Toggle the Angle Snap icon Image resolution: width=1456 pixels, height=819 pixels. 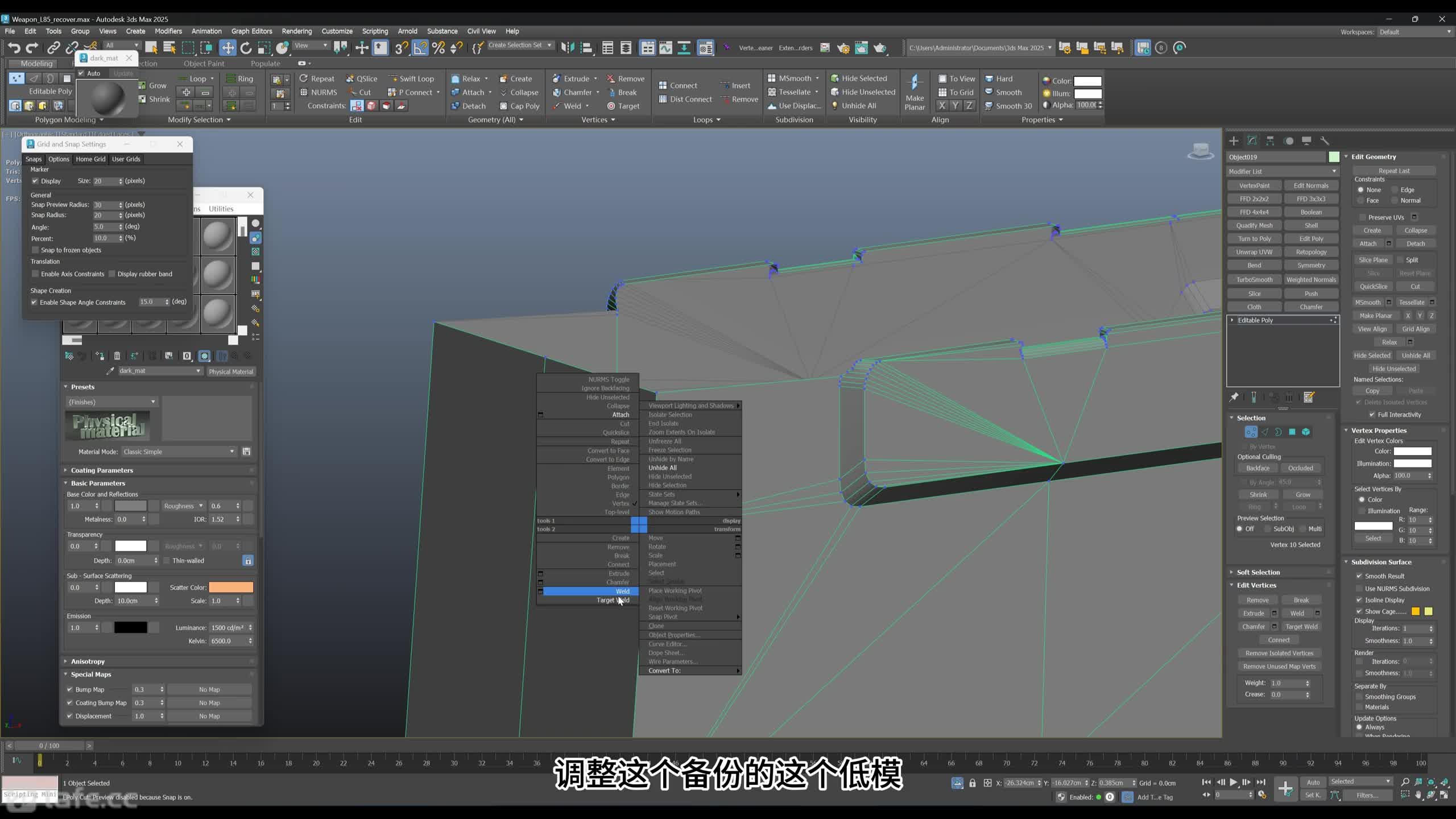point(420,48)
